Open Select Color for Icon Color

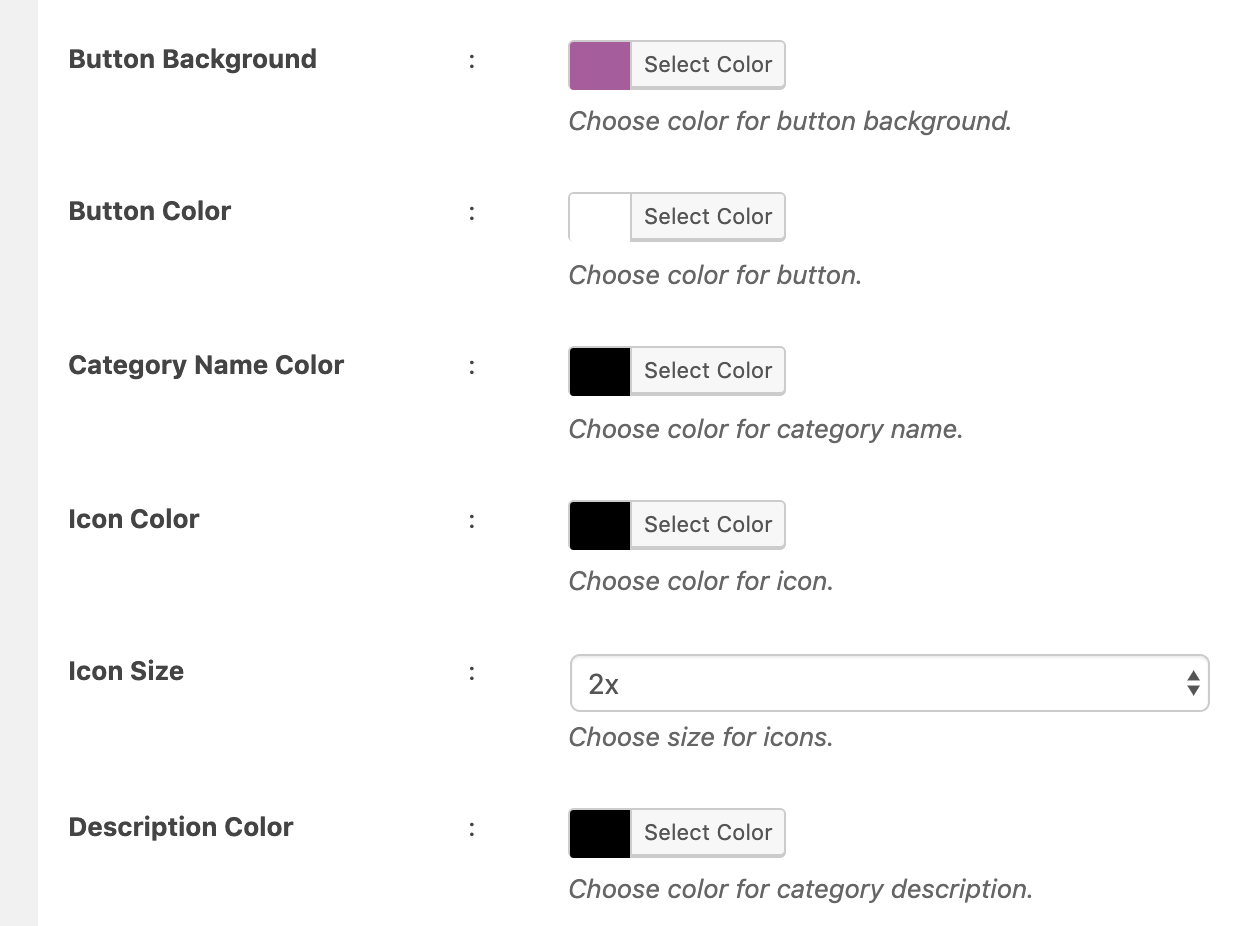[708, 525]
